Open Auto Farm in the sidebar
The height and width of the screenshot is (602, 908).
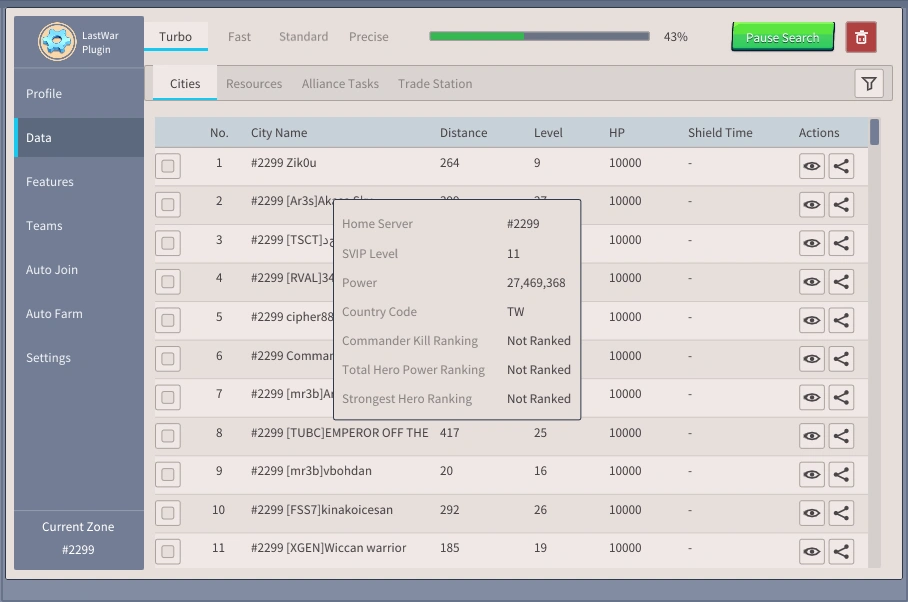[79, 314]
